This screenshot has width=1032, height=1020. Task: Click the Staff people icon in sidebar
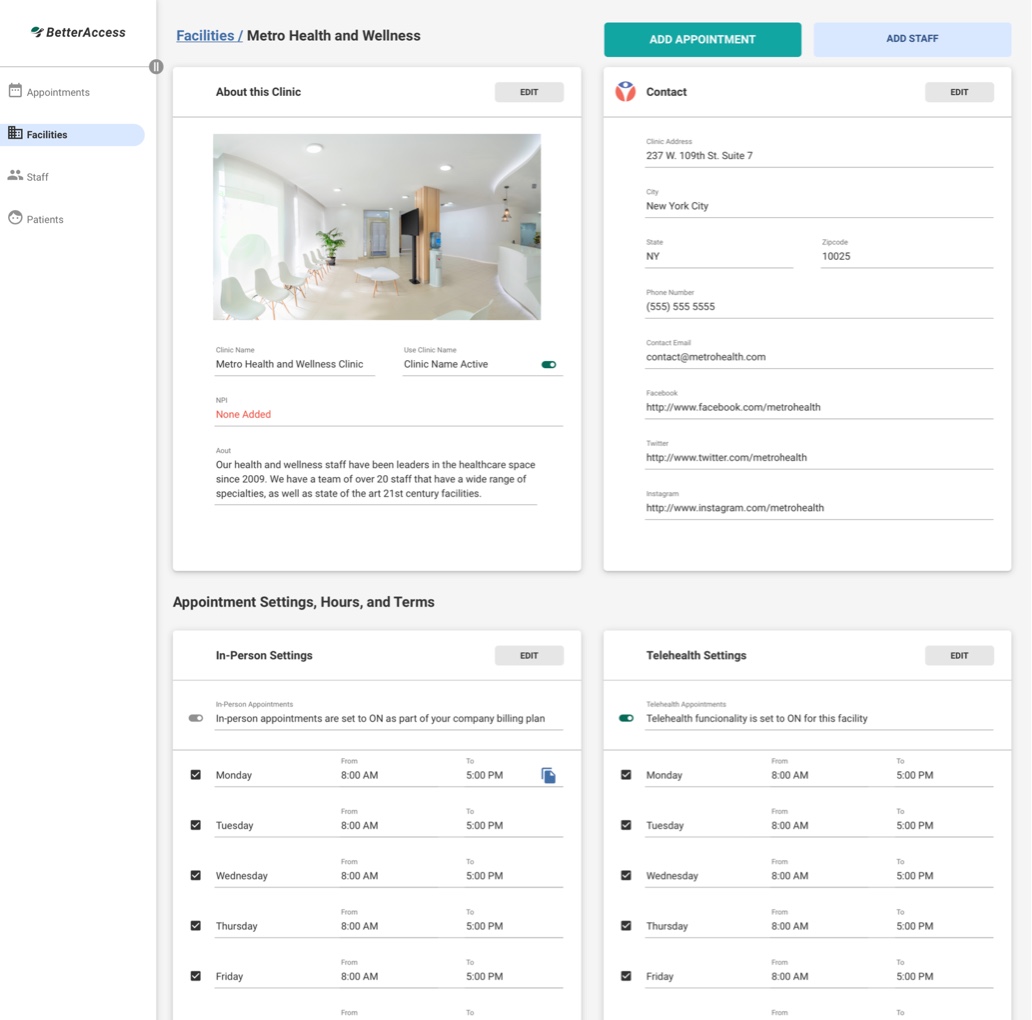16,176
